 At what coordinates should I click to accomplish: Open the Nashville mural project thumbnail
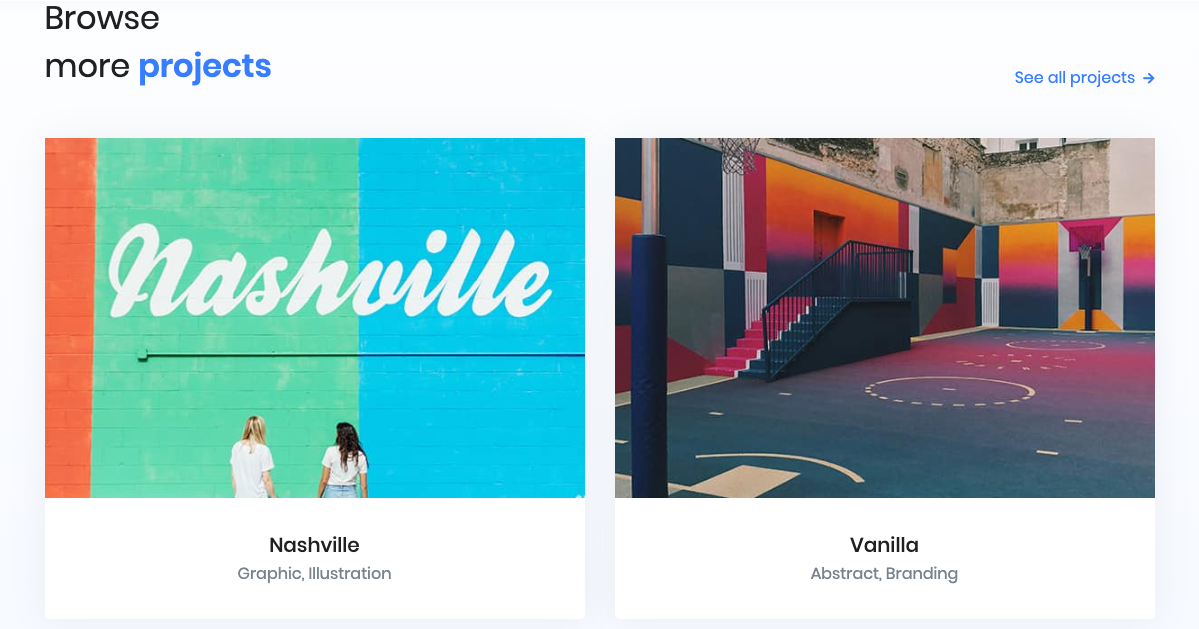[x=315, y=318]
